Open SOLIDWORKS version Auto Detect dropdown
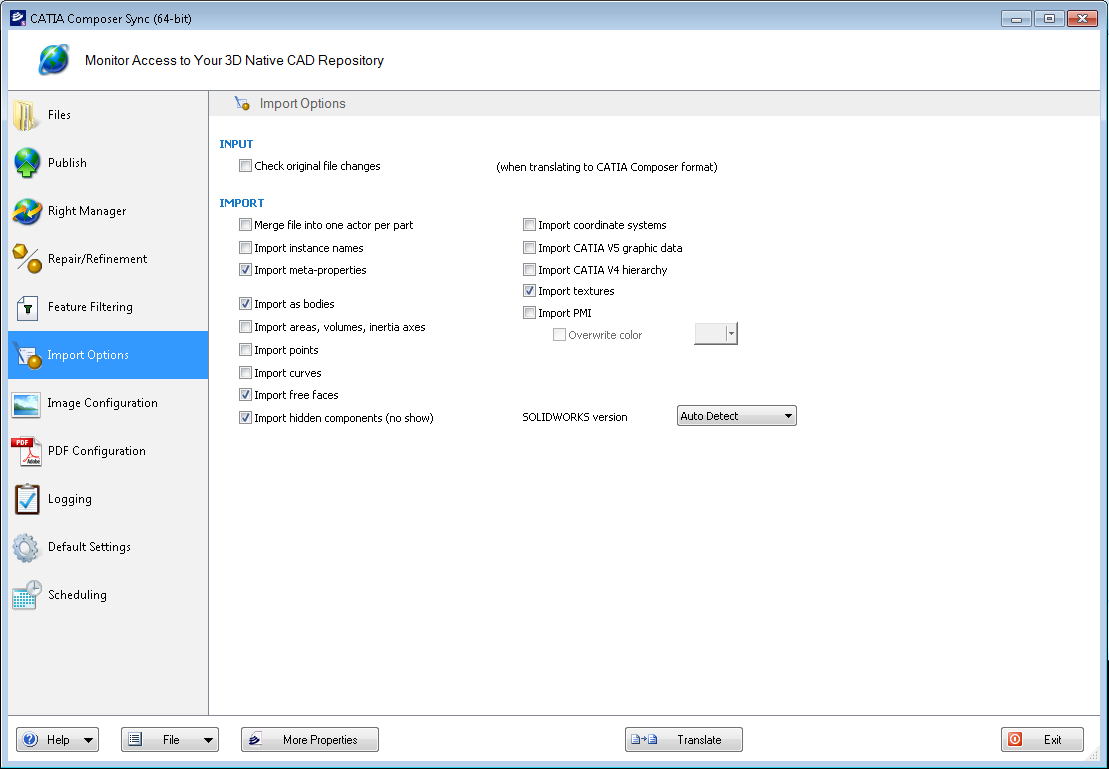 click(736, 416)
